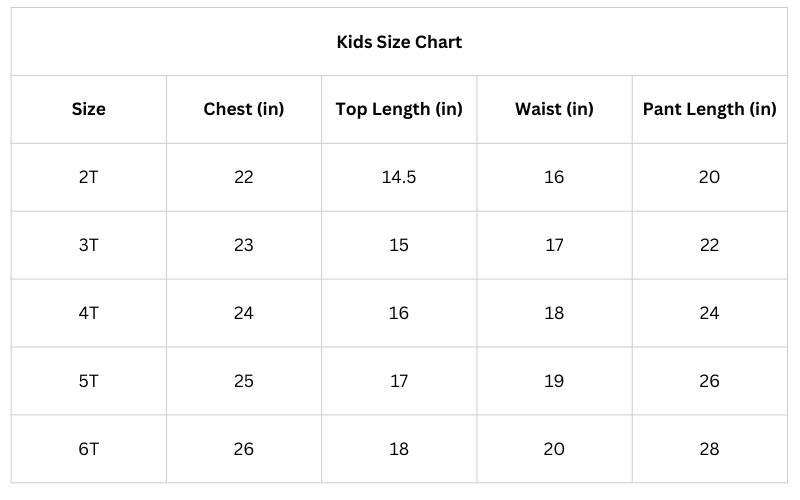Click the 6T size row label
Screen dimensions: 800x500
(88, 449)
